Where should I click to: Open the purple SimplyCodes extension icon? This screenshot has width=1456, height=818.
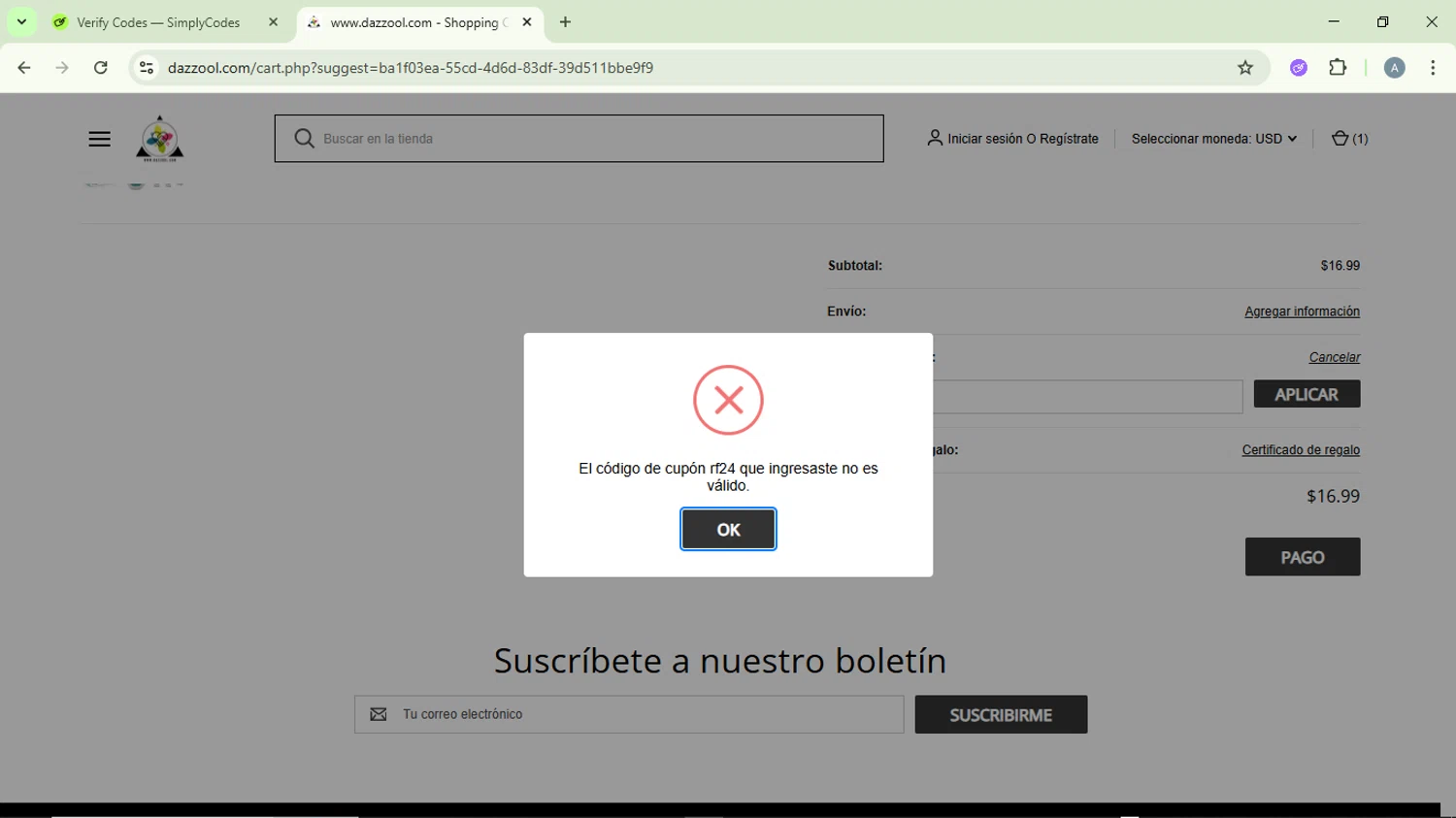(x=1299, y=68)
